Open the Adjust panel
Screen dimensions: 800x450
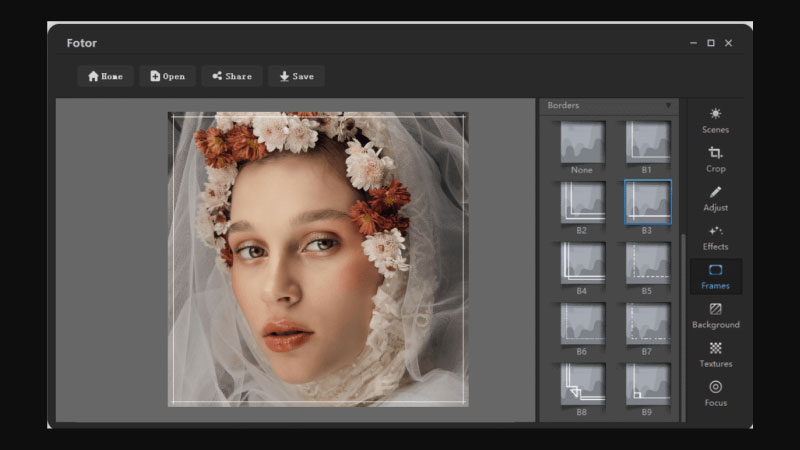pyautogui.click(x=715, y=197)
